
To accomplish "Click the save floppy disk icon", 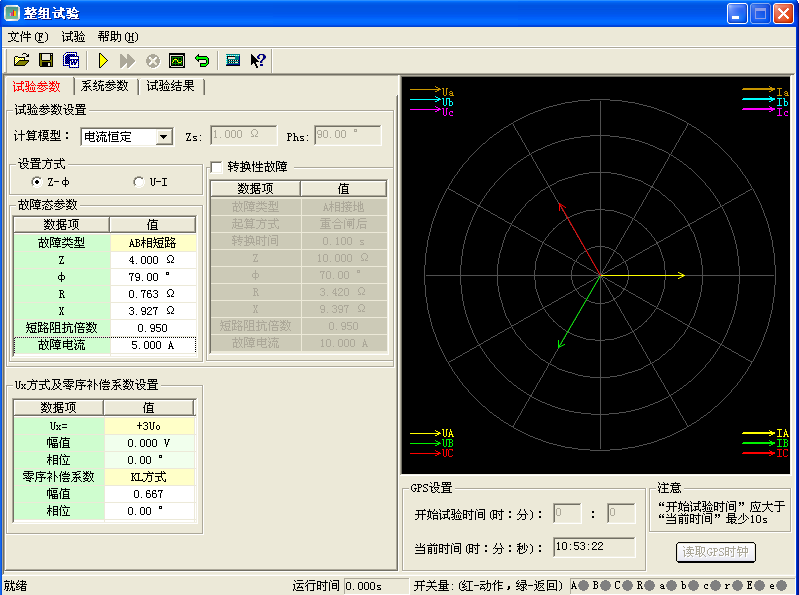I will coord(45,61).
